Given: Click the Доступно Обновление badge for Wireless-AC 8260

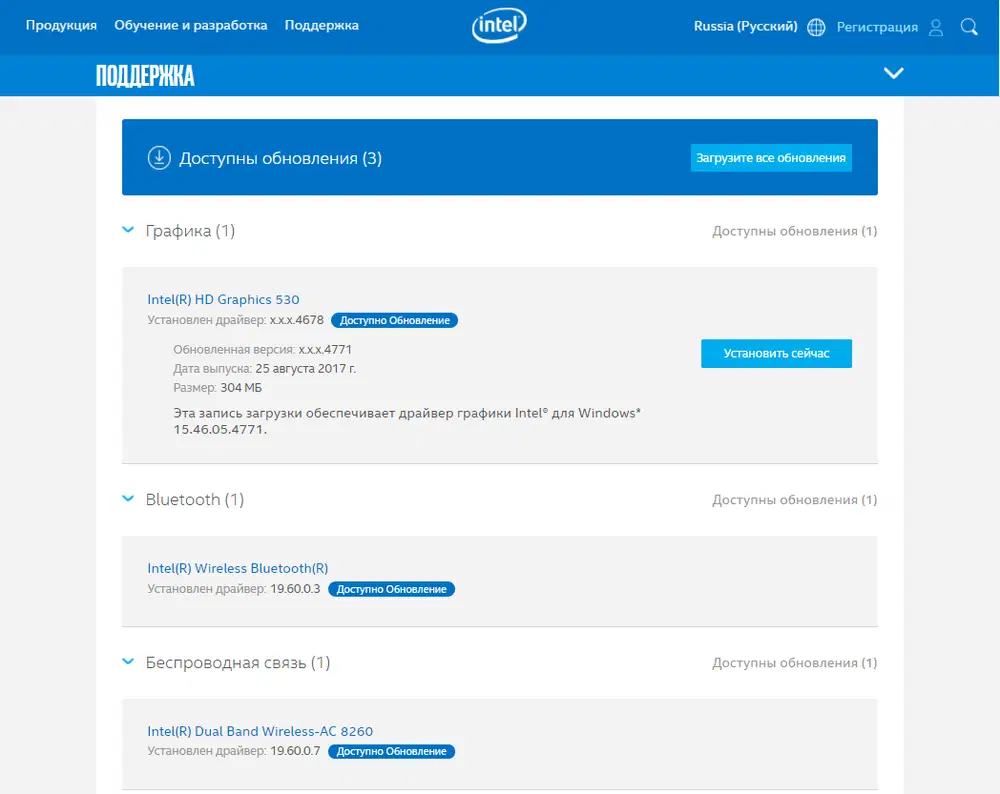Looking at the screenshot, I should pyautogui.click(x=392, y=751).
